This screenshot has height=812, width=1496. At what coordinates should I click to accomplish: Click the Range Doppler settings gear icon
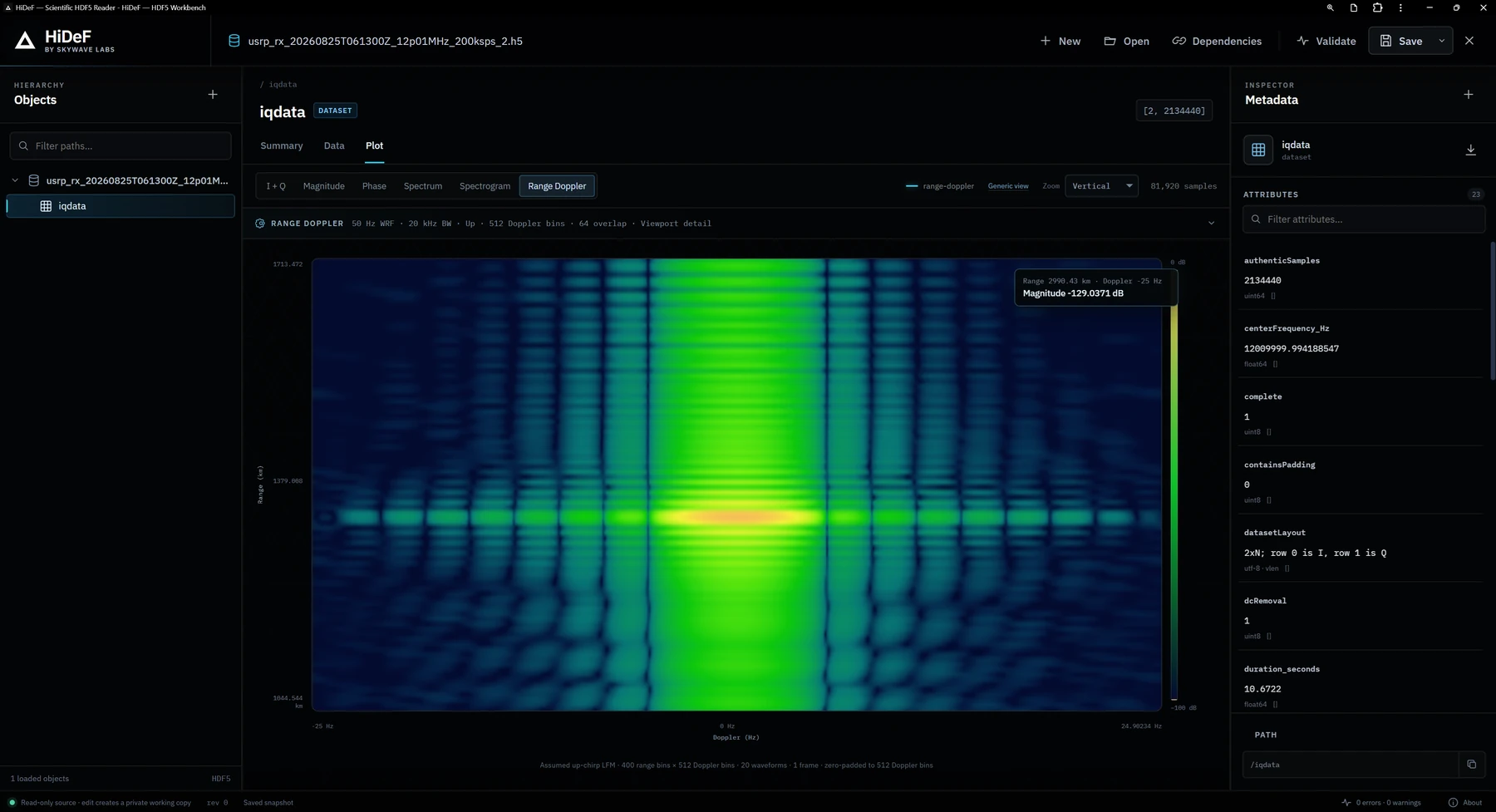coord(260,224)
